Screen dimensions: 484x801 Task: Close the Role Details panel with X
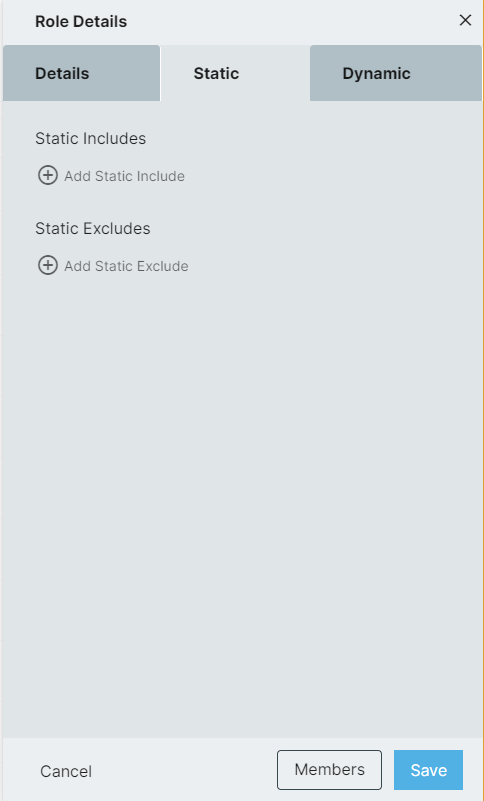(465, 20)
